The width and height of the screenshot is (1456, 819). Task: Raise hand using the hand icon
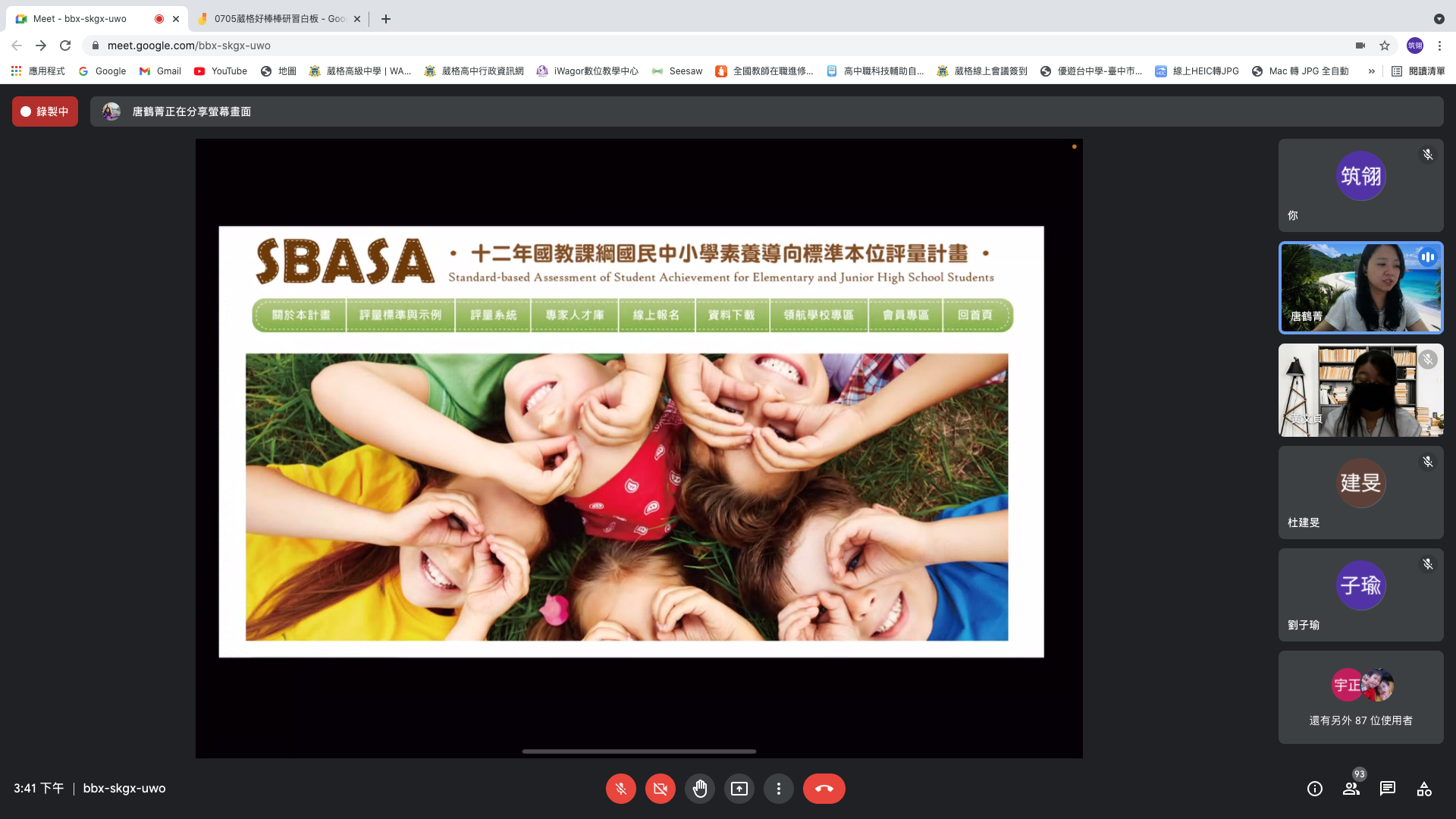[699, 789]
